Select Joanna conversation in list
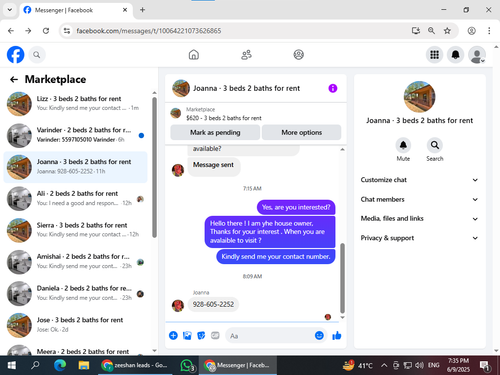The height and width of the screenshot is (375, 500). click(76, 167)
